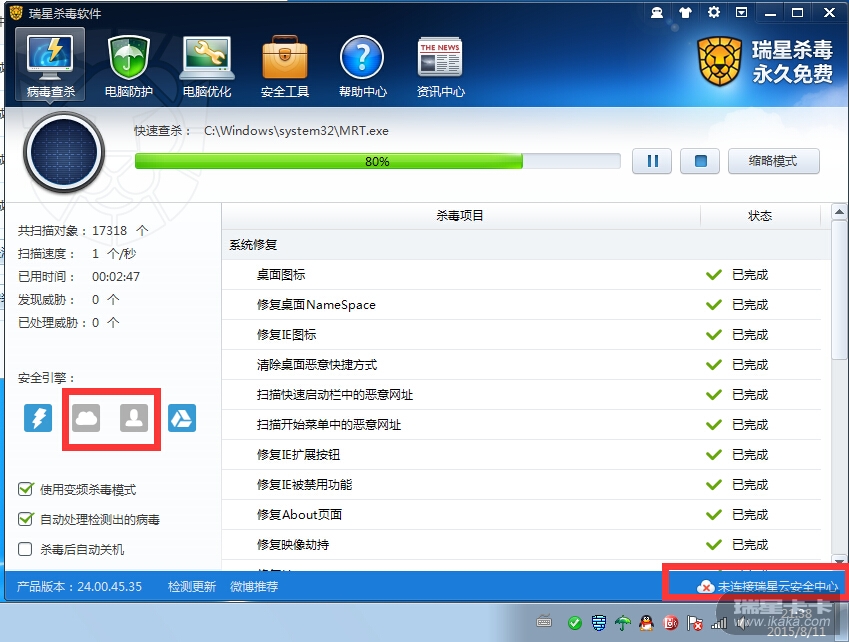Click the user profile engine icon
Image resolution: width=849 pixels, height=642 pixels.
(x=134, y=418)
